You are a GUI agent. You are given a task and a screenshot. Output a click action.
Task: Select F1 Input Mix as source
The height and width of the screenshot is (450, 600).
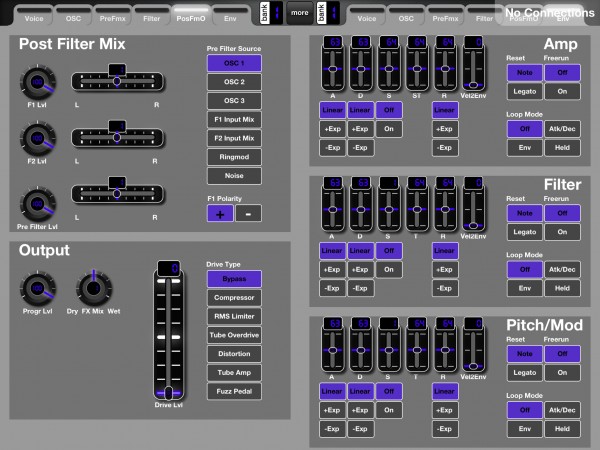pos(234,119)
